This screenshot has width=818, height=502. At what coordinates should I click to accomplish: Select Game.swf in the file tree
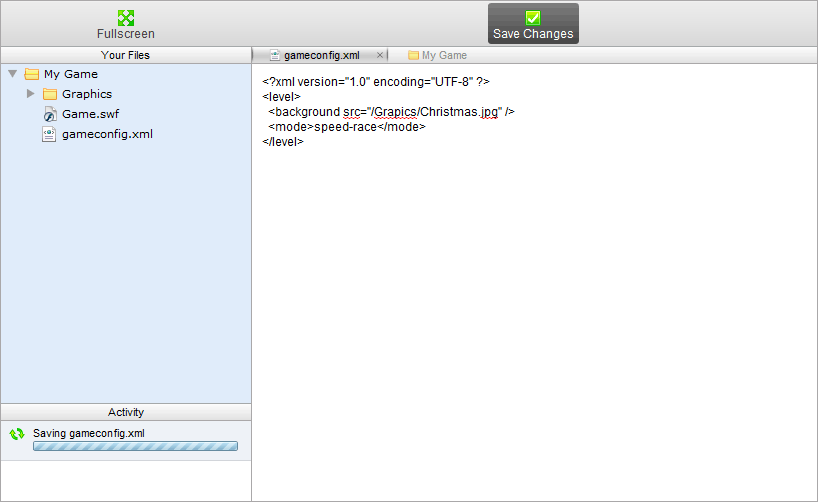pos(90,114)
